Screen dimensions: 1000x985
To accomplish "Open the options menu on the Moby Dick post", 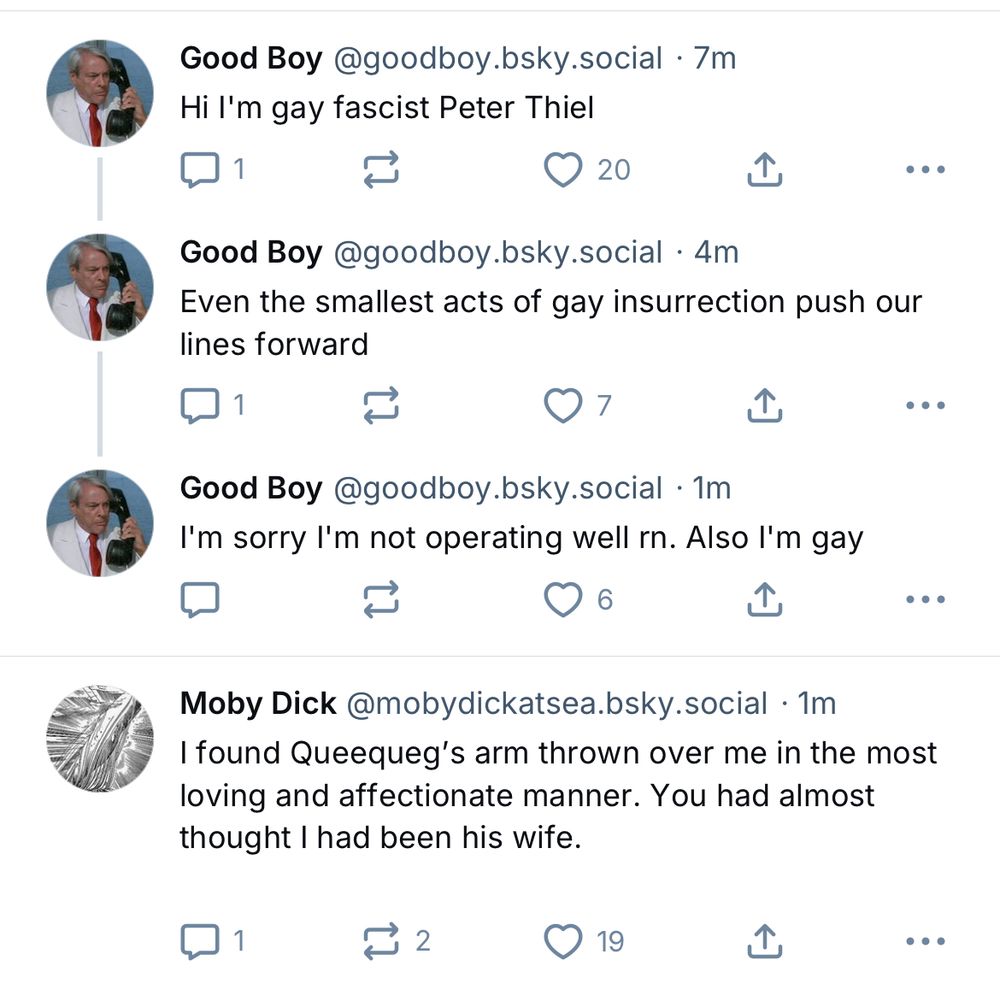I will [926, 938].
